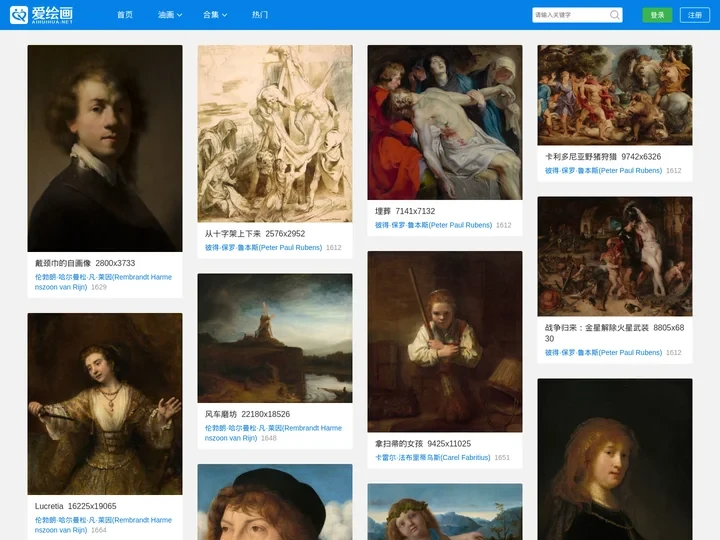Click the title text Lucretia 16225x19065
The image size is (720, 540).
coord(76,506)
